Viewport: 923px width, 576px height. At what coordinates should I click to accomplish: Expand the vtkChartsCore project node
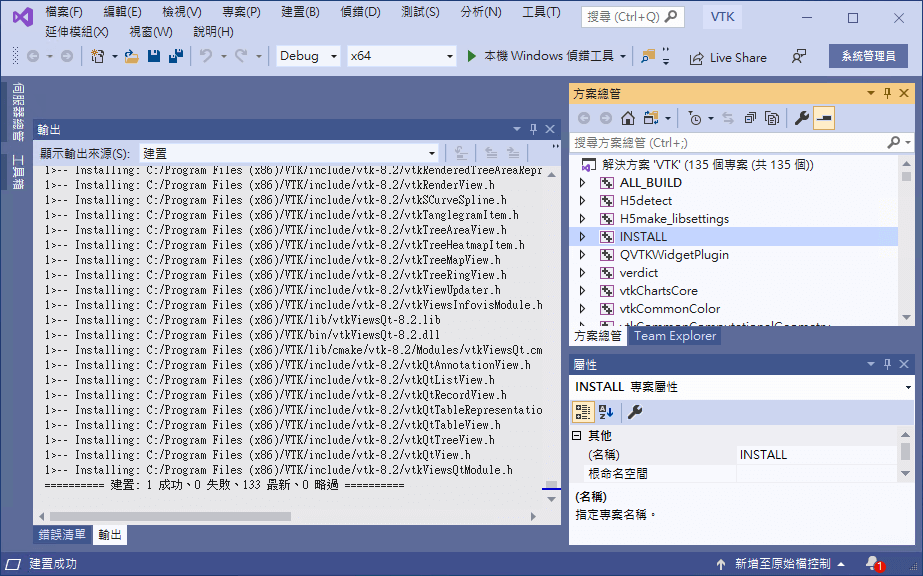pos(583,291)
